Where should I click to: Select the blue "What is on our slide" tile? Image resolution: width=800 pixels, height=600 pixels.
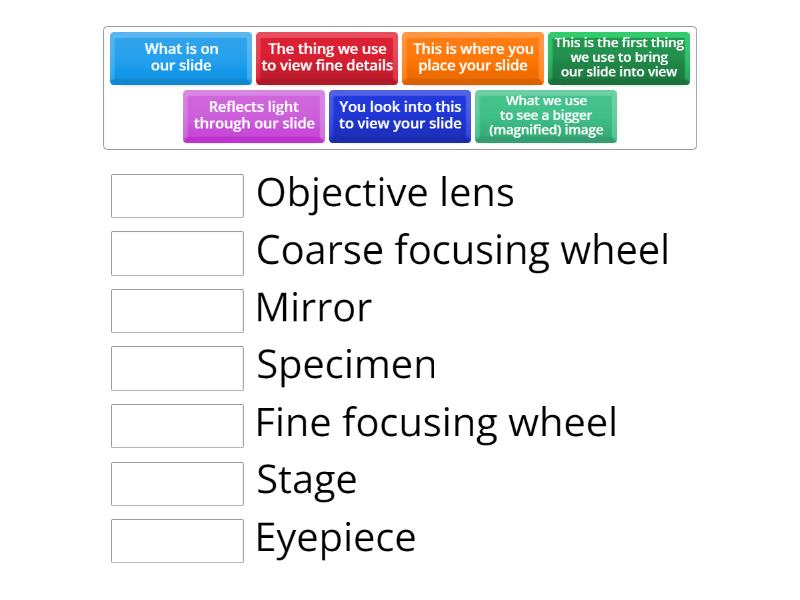pos(181,58)
